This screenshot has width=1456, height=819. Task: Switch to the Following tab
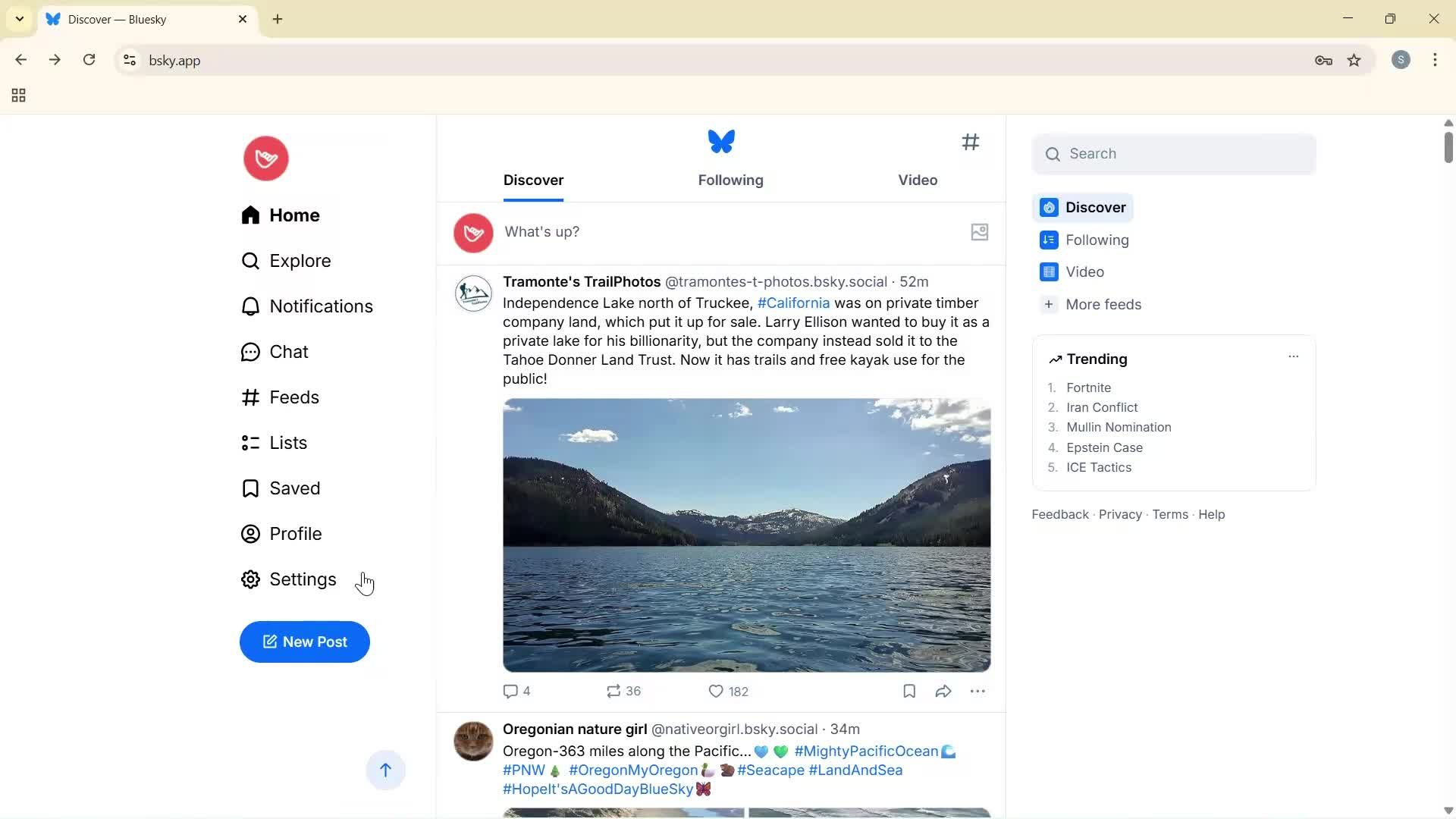[x=730, y=180]
